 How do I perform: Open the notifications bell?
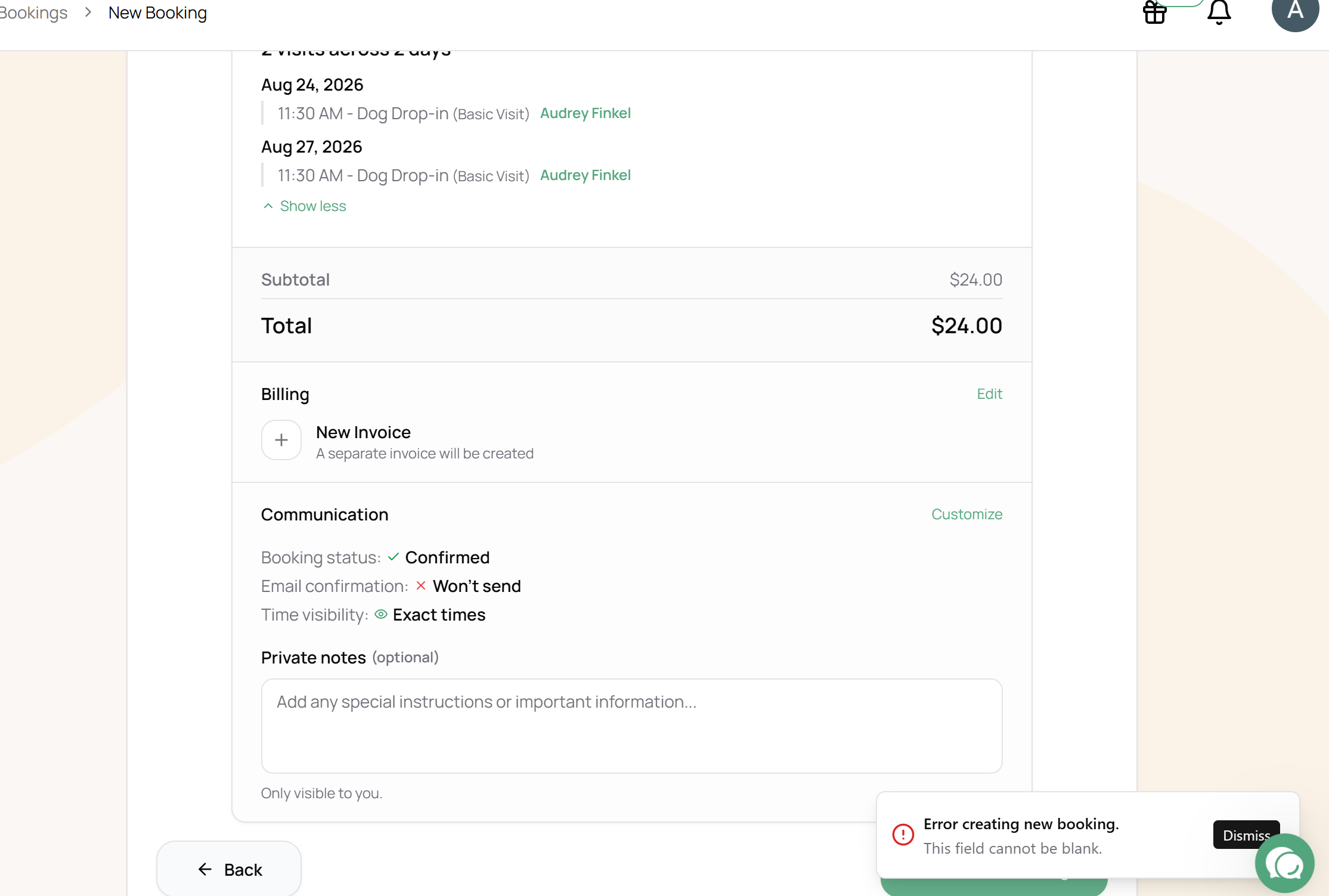pyautogui.click(x=1219, y=12)
